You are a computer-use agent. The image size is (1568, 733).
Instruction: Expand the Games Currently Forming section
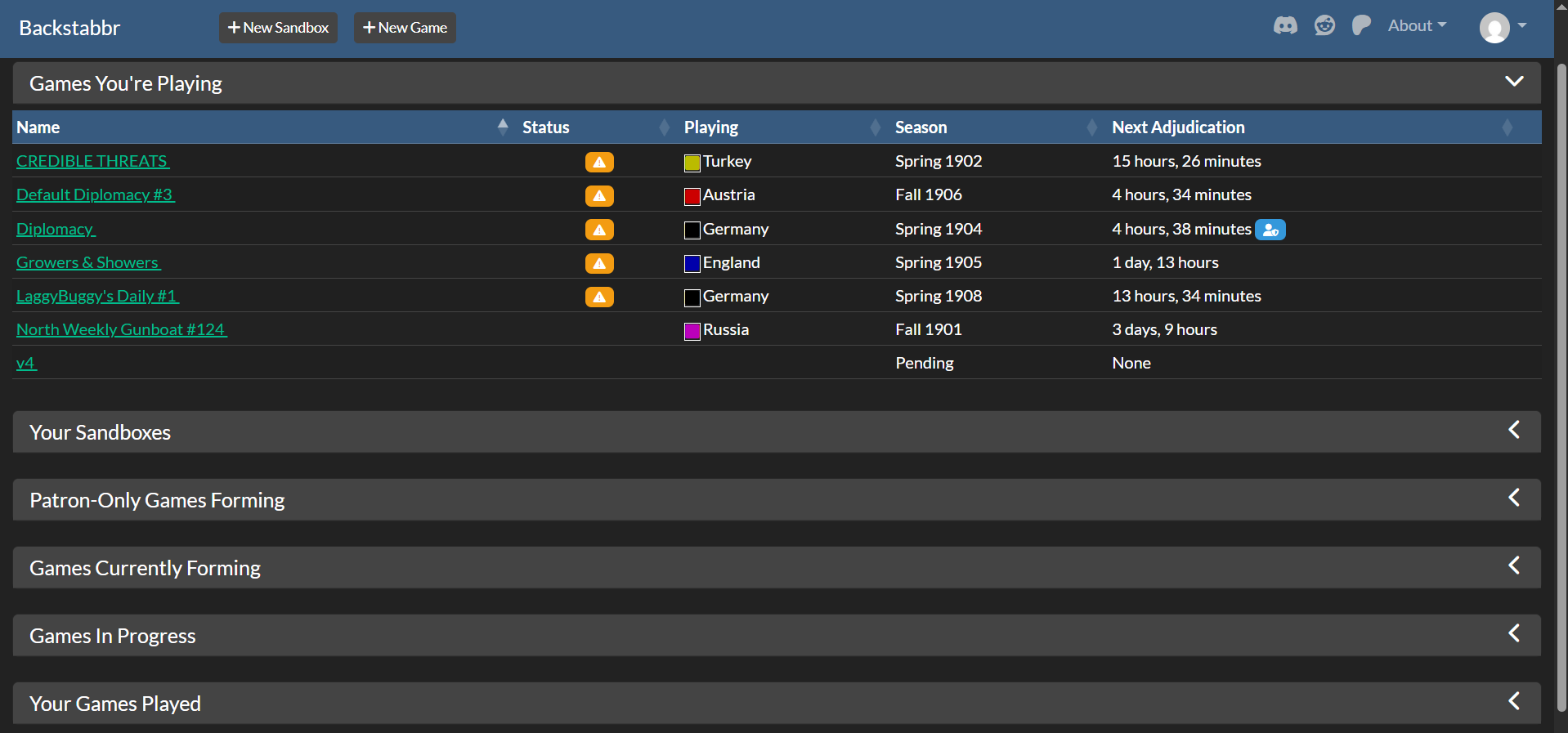pos(1514,566)
